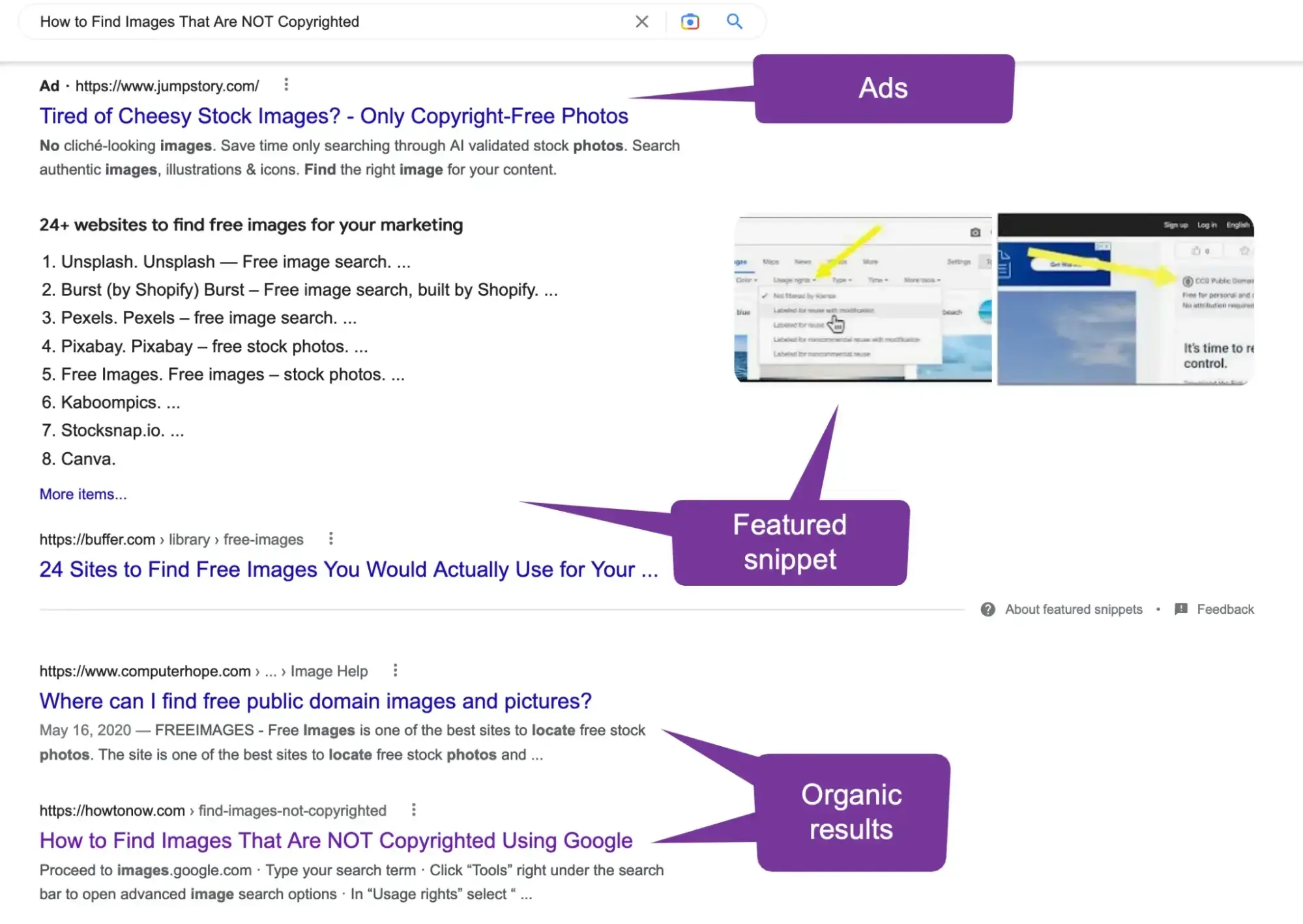Open the three-dot menu next to the jumpstory.com ad
Viewport: 1303px width, 924px height.
[286, 85]
